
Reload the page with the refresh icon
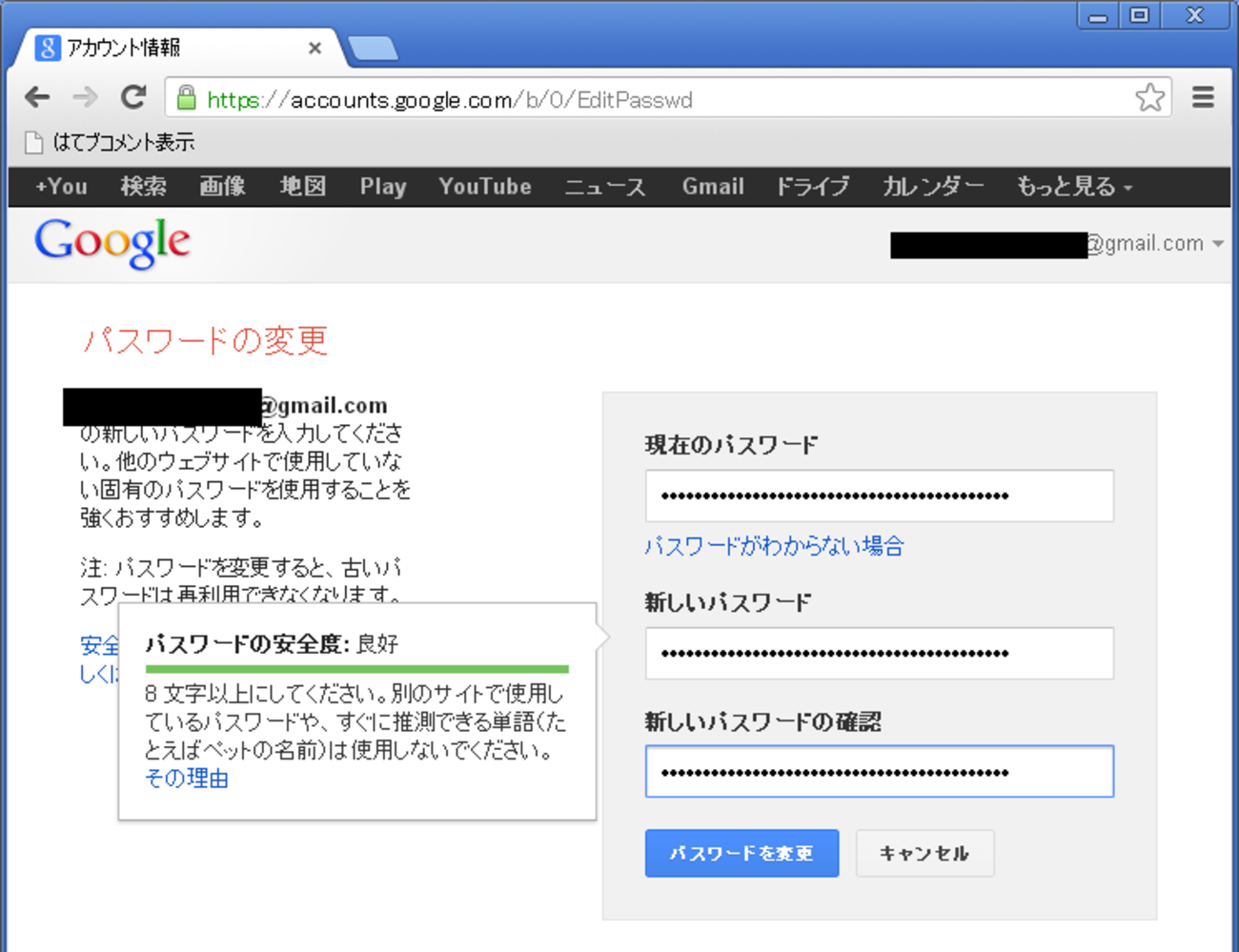click(133, 96)
